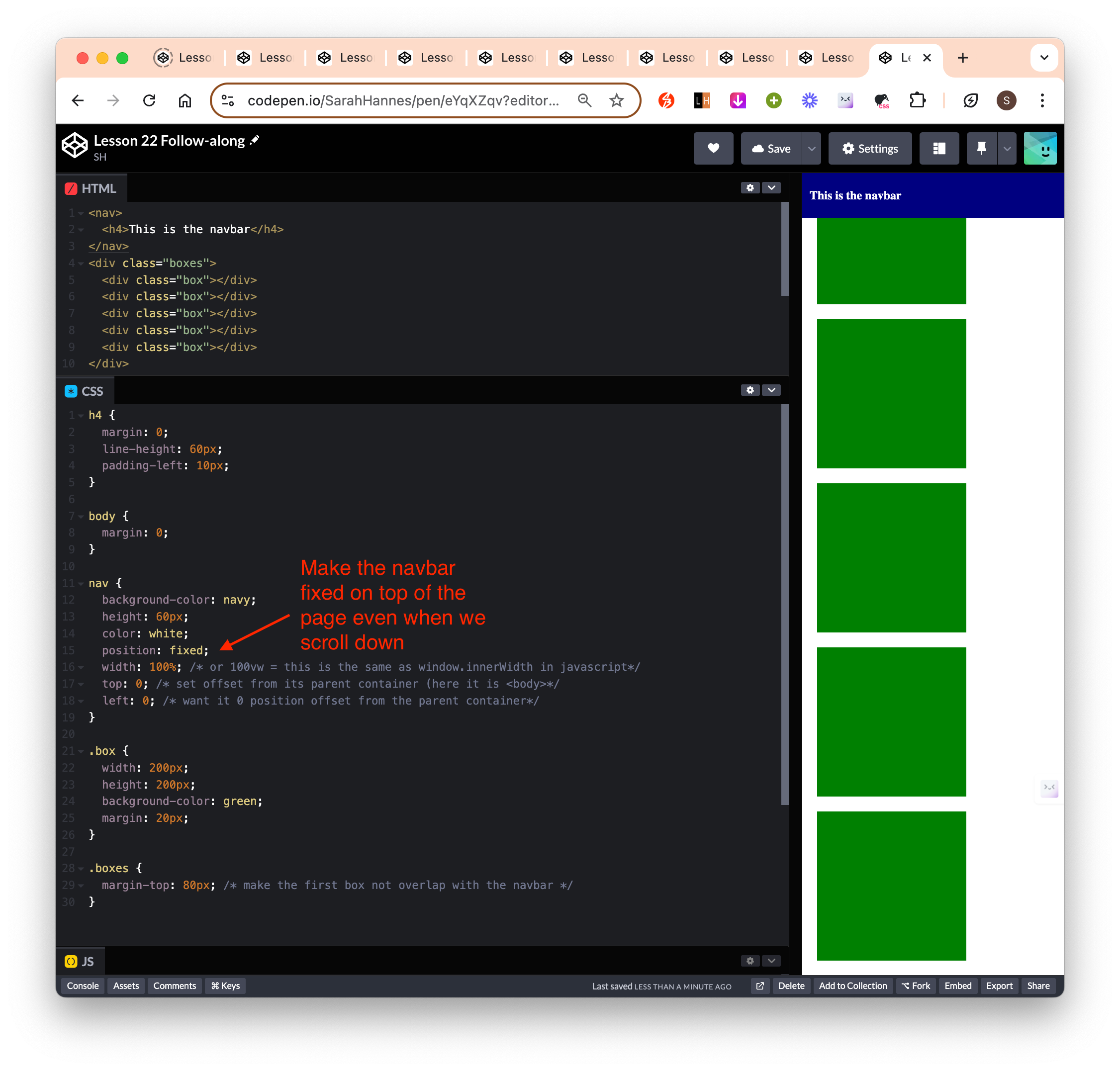1120x1071 pixels.
Task: Expand the HTML editor options chevron
Action: pyautogui.click(x=771, y=188)
